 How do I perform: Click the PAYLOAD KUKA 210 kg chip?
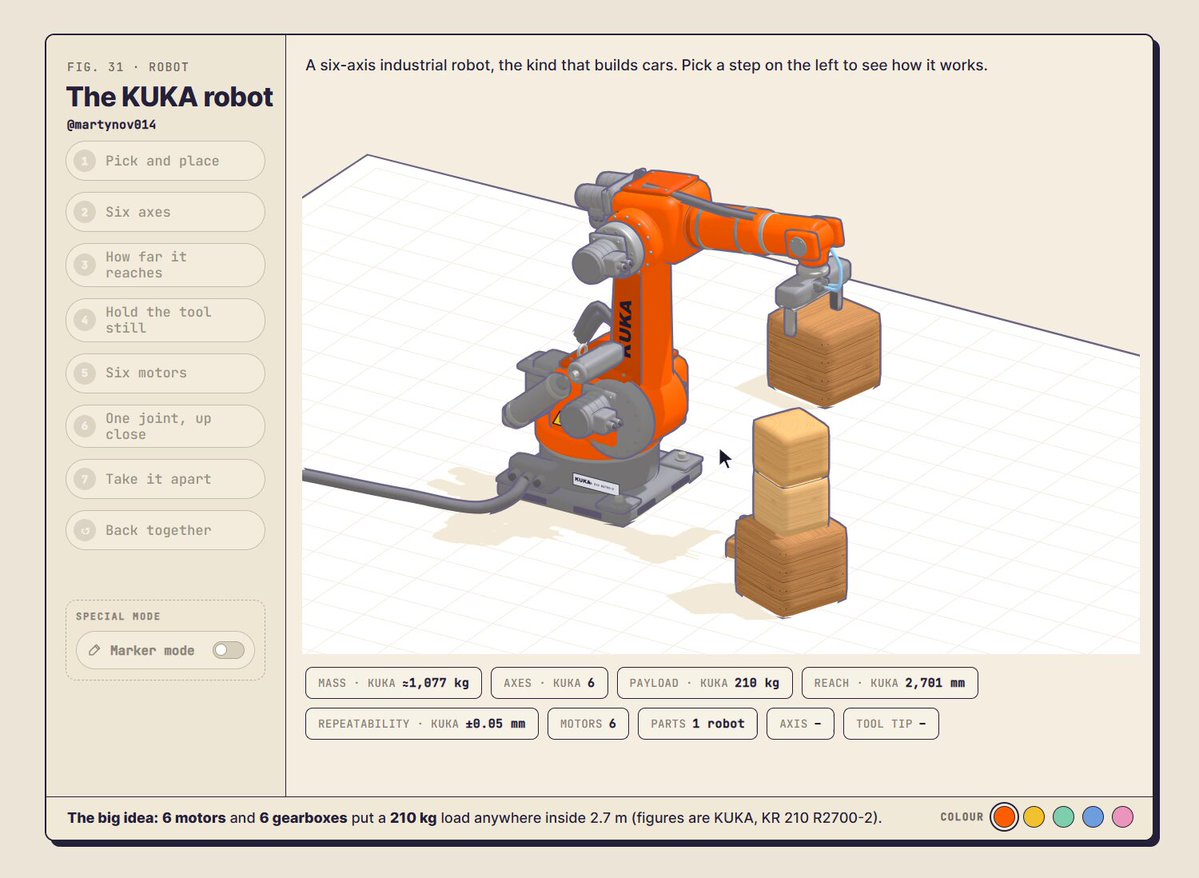click(704, 683)
